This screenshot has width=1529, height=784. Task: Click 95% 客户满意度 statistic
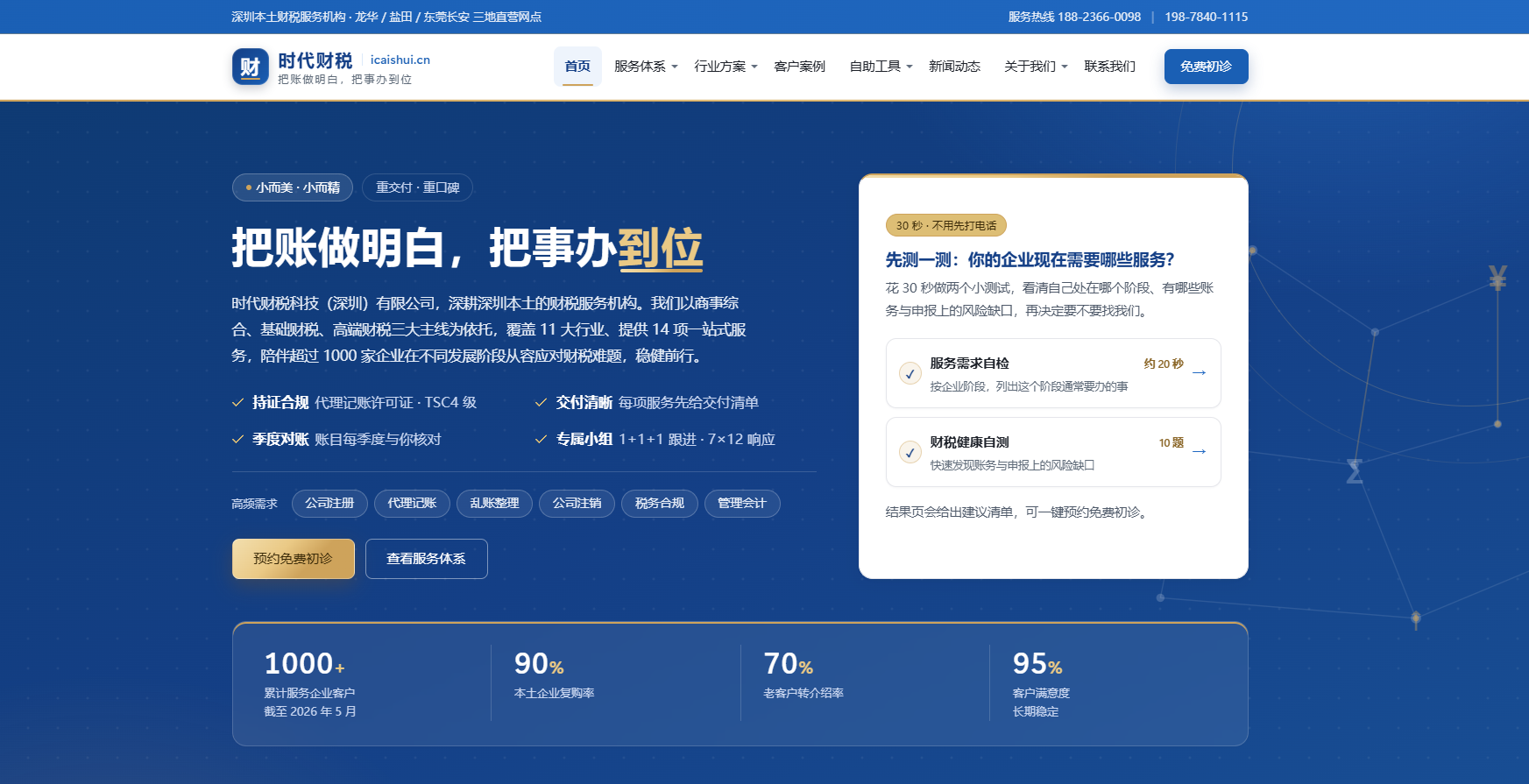[x=1042, y=683]
